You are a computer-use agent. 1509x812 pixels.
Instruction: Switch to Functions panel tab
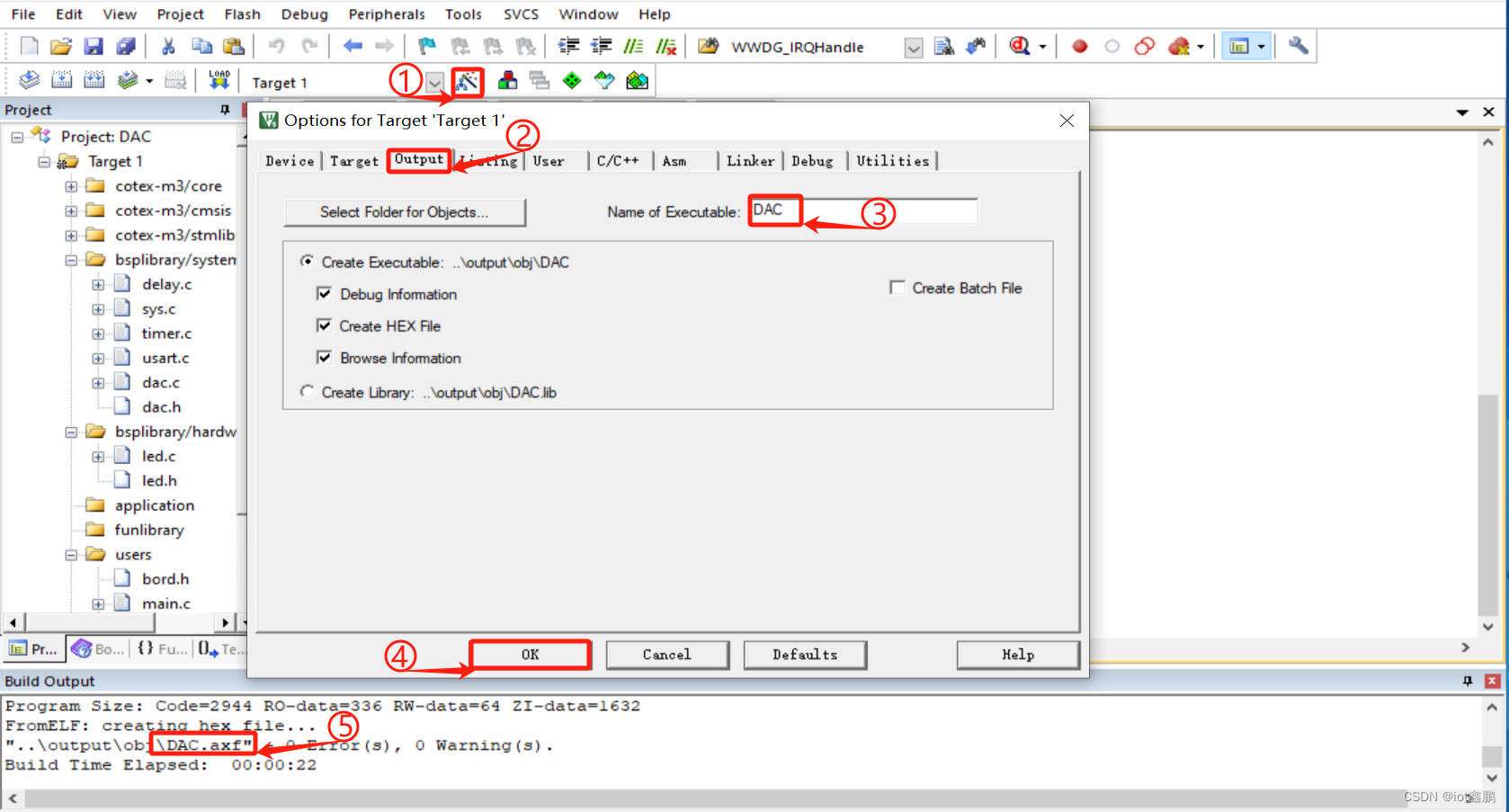click(162, 648)
